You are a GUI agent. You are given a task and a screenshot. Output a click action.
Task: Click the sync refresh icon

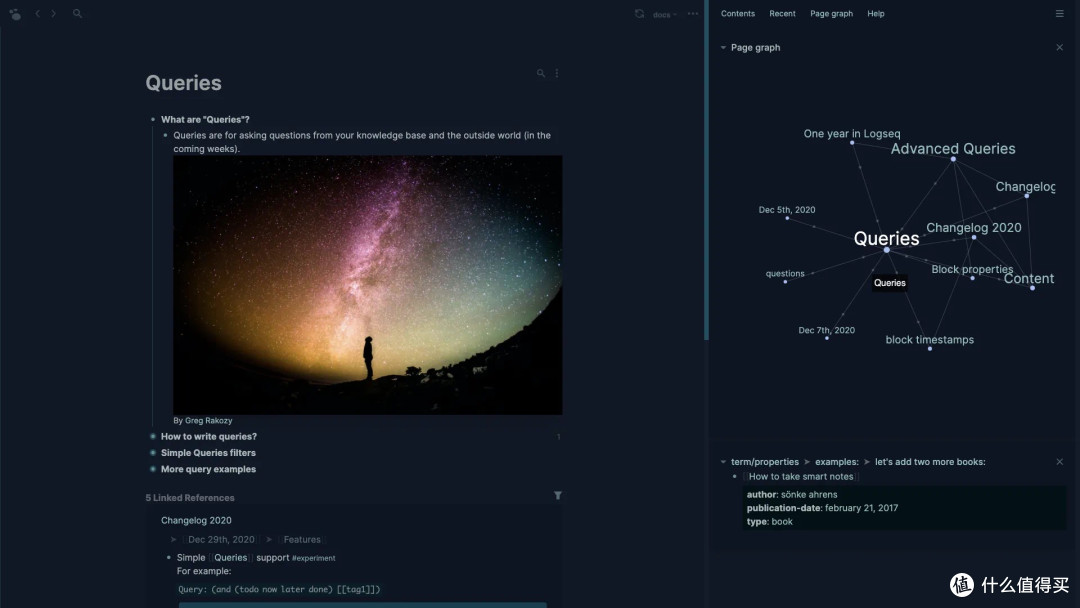click(x=639, y=14)
